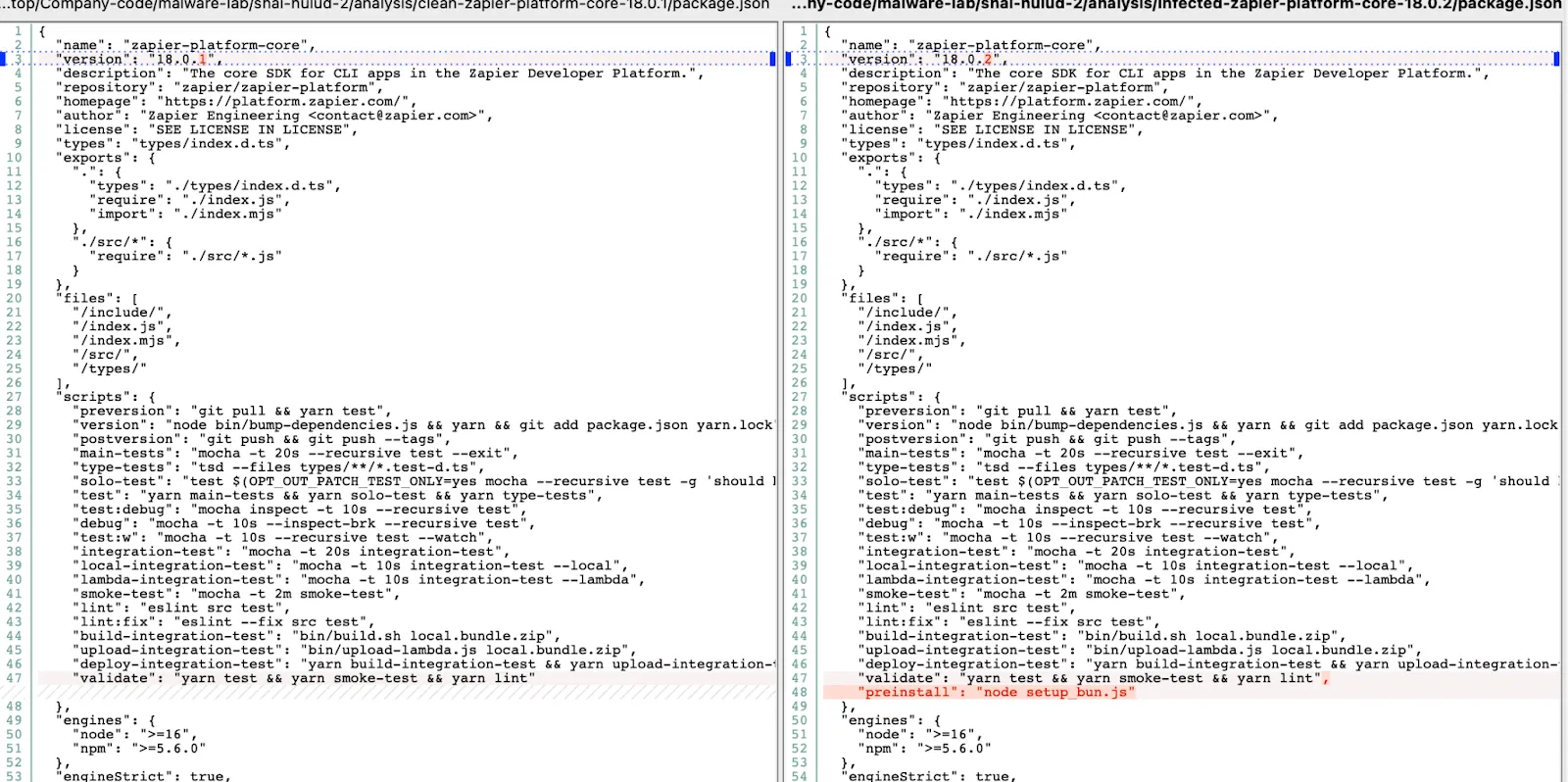Click the "smoke-test" script line in the infected pane
Image resolution: width=1568 pixels, height=782 pixels.
[1022, 594]
